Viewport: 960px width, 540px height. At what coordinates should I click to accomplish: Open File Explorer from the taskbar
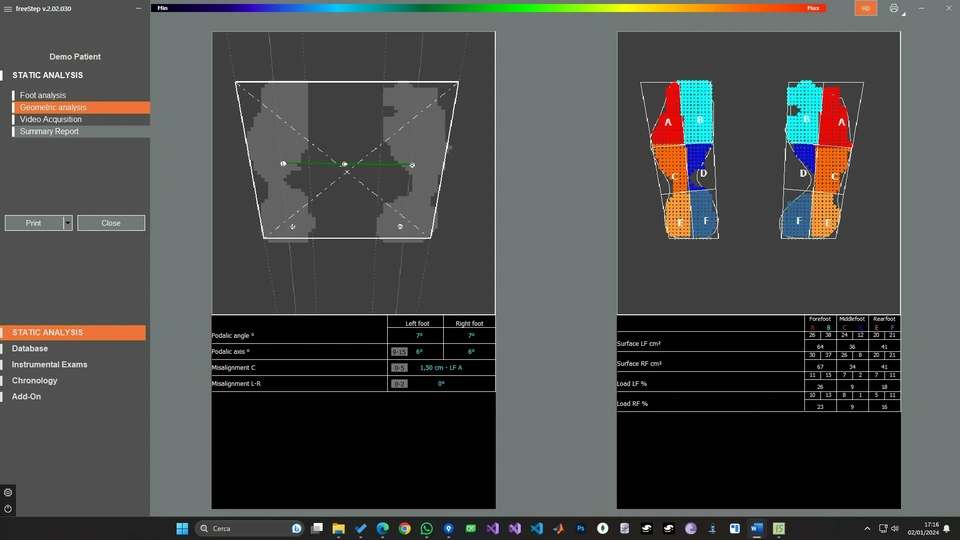click(x=339, y=528)
